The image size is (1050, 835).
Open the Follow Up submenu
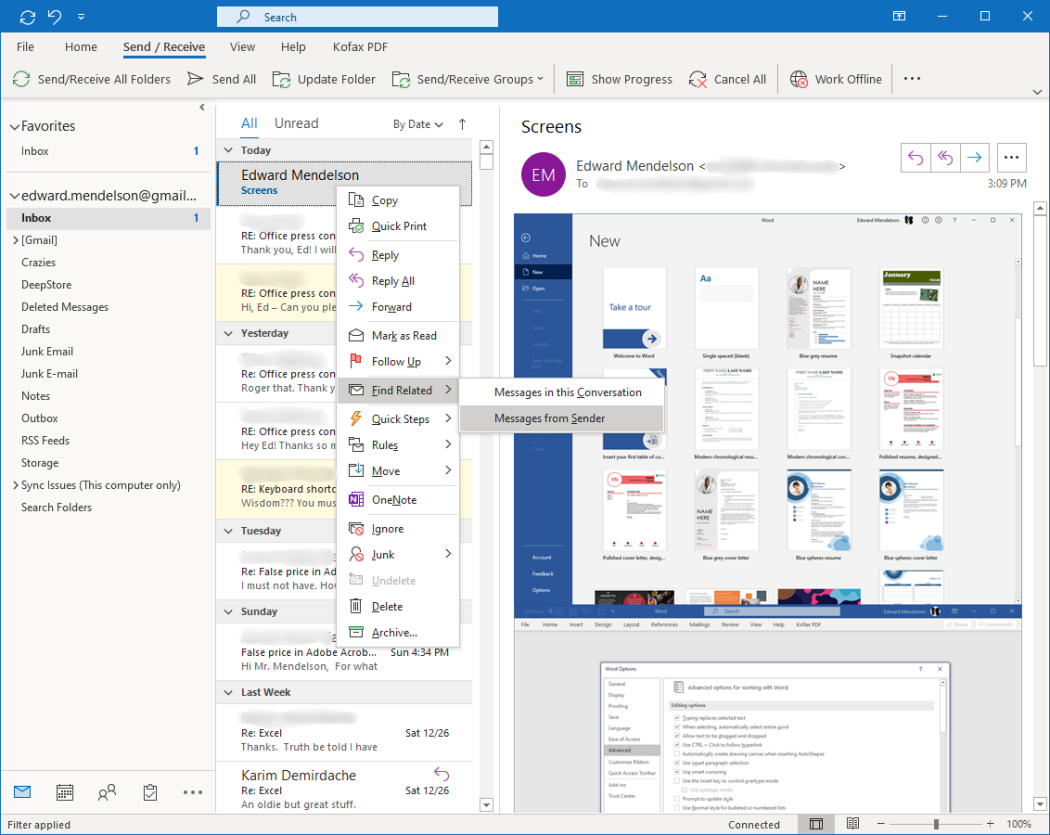point(398,362)
